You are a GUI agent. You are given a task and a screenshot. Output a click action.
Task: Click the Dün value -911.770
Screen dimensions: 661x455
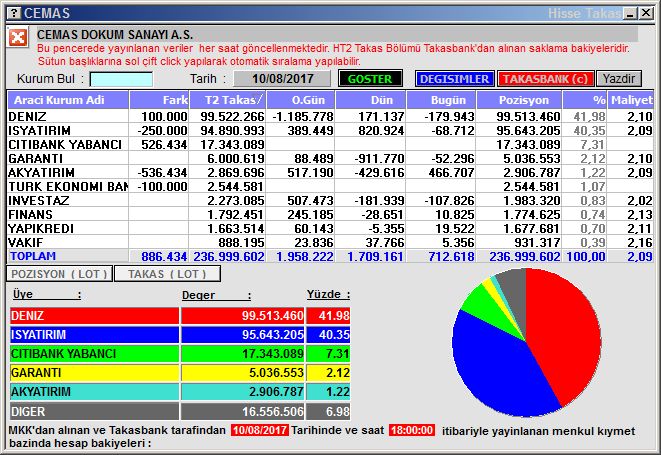point(379,158)
